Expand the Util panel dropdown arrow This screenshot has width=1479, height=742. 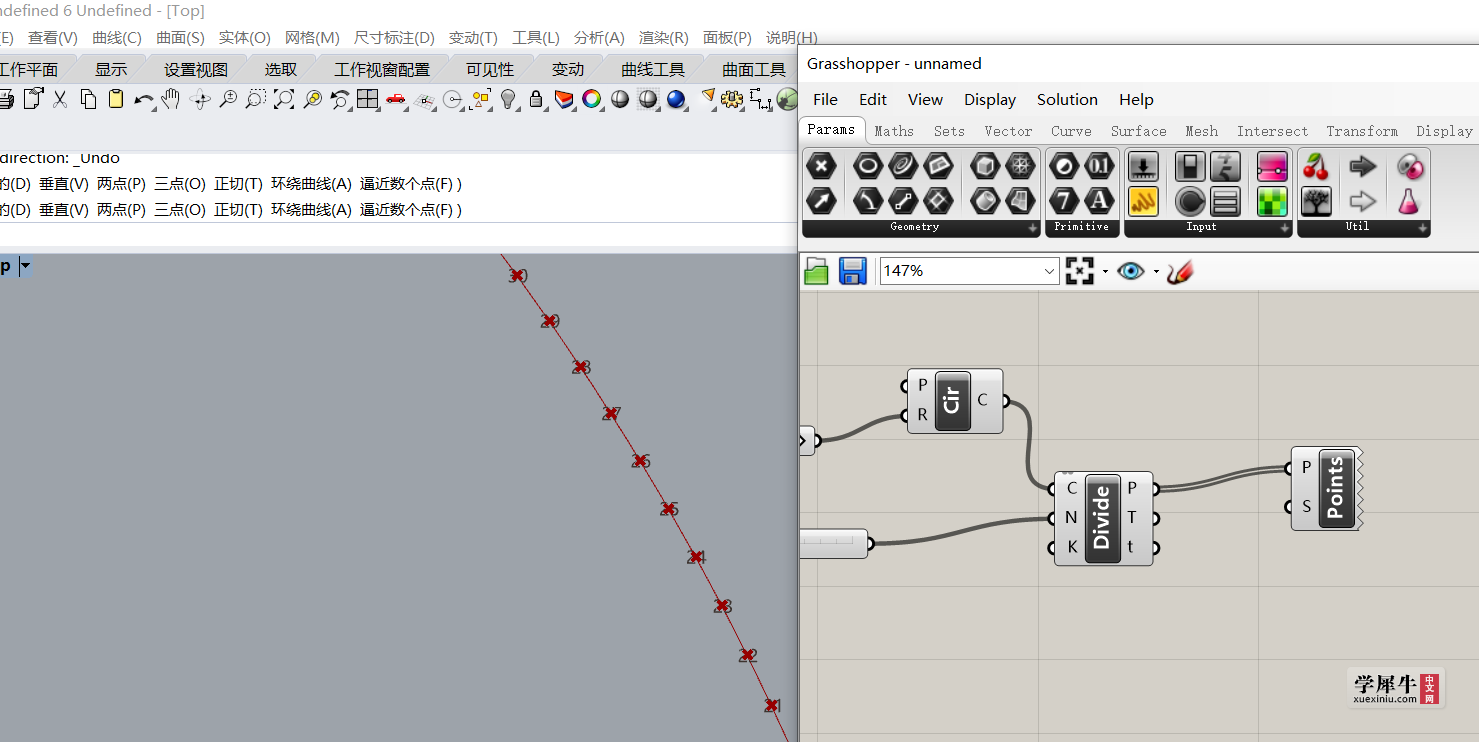point(1423,228)
